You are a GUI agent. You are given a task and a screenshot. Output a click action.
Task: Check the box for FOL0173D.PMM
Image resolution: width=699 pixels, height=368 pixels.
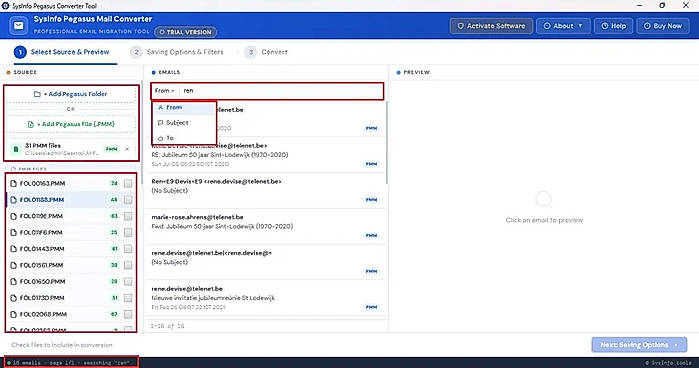point(128,298)
